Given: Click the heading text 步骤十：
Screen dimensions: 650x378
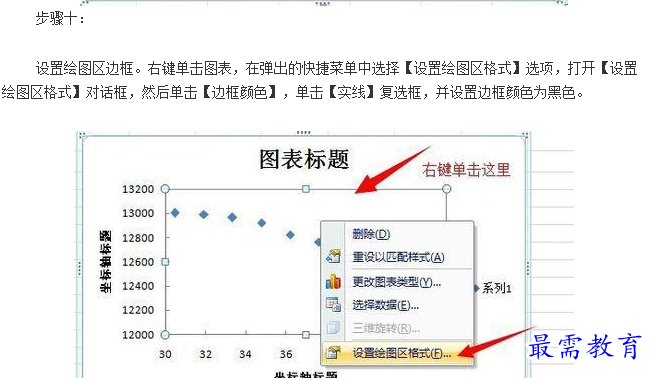Looking at the screenshot, I should (x=61, y=19).
